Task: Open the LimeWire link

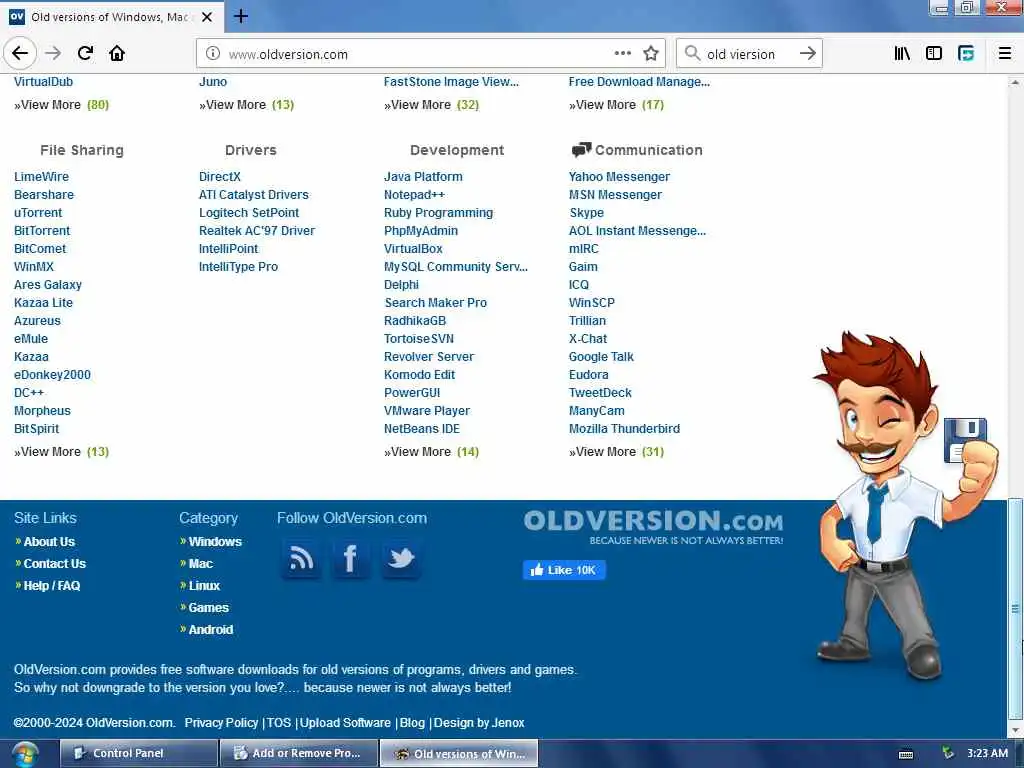Action: click(x=41, y=177)
